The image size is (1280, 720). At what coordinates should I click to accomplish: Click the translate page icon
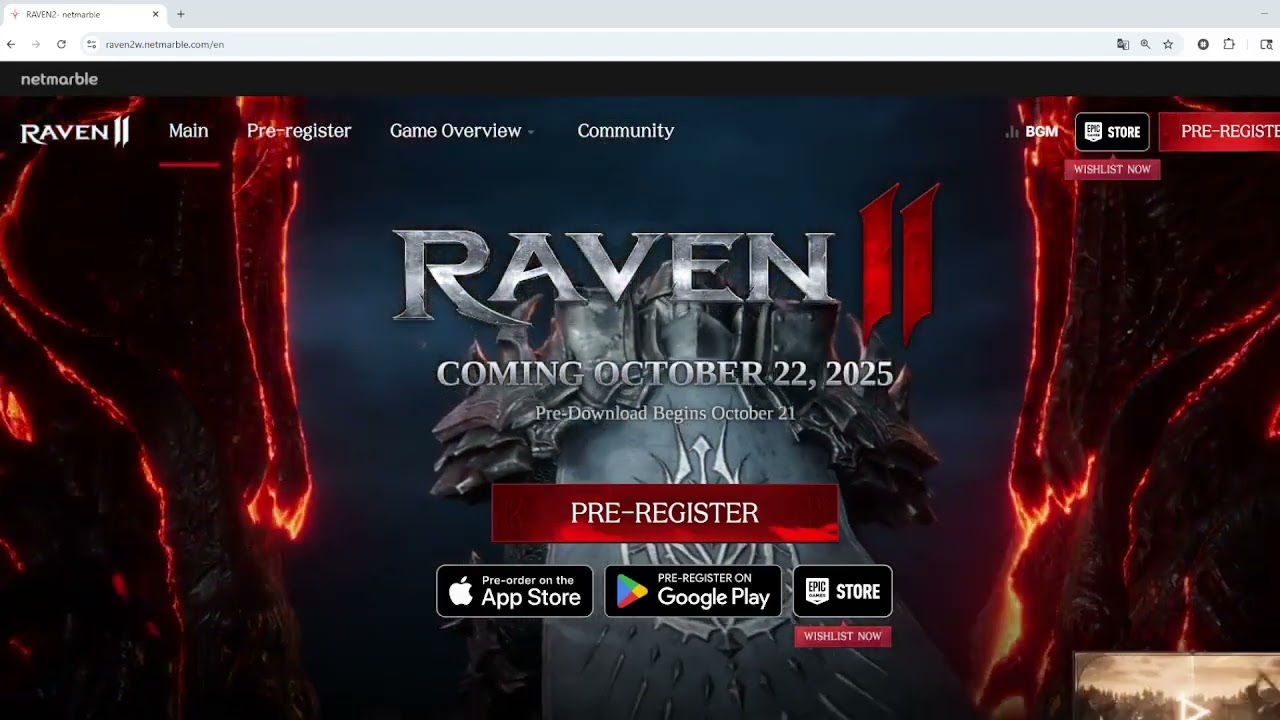click(1123, 44)
